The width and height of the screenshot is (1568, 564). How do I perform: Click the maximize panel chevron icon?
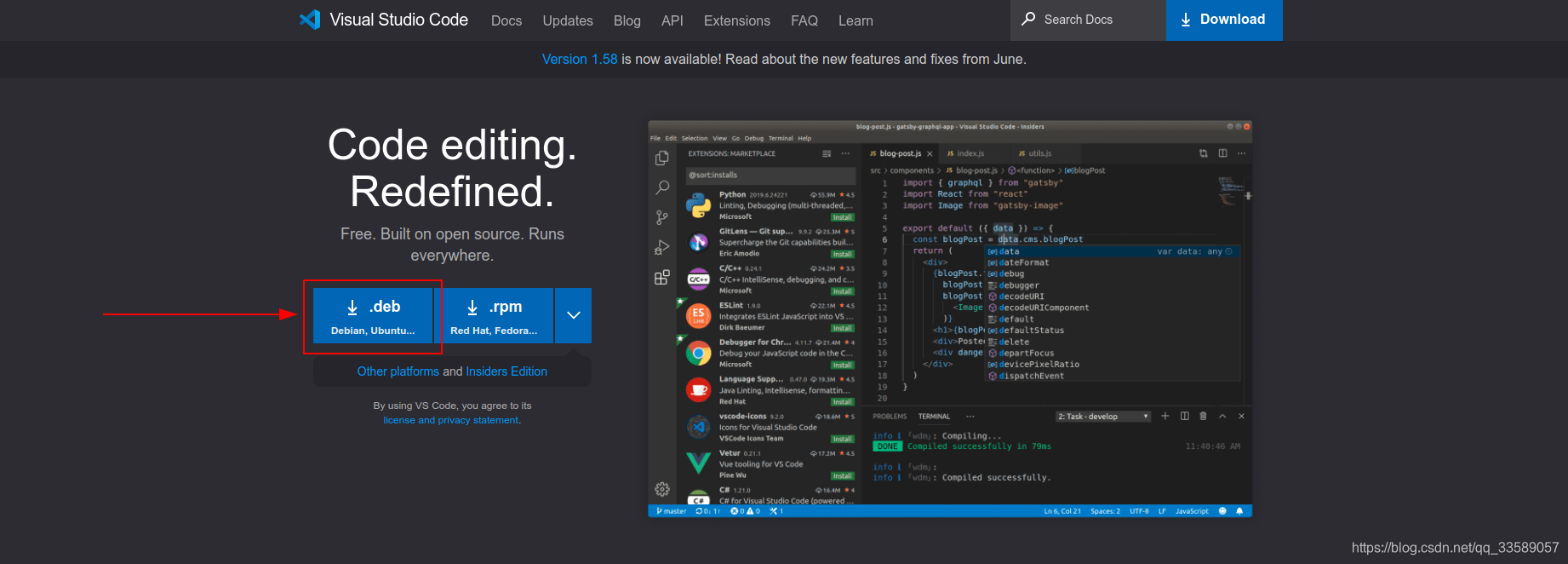(x=1222, y=416)
